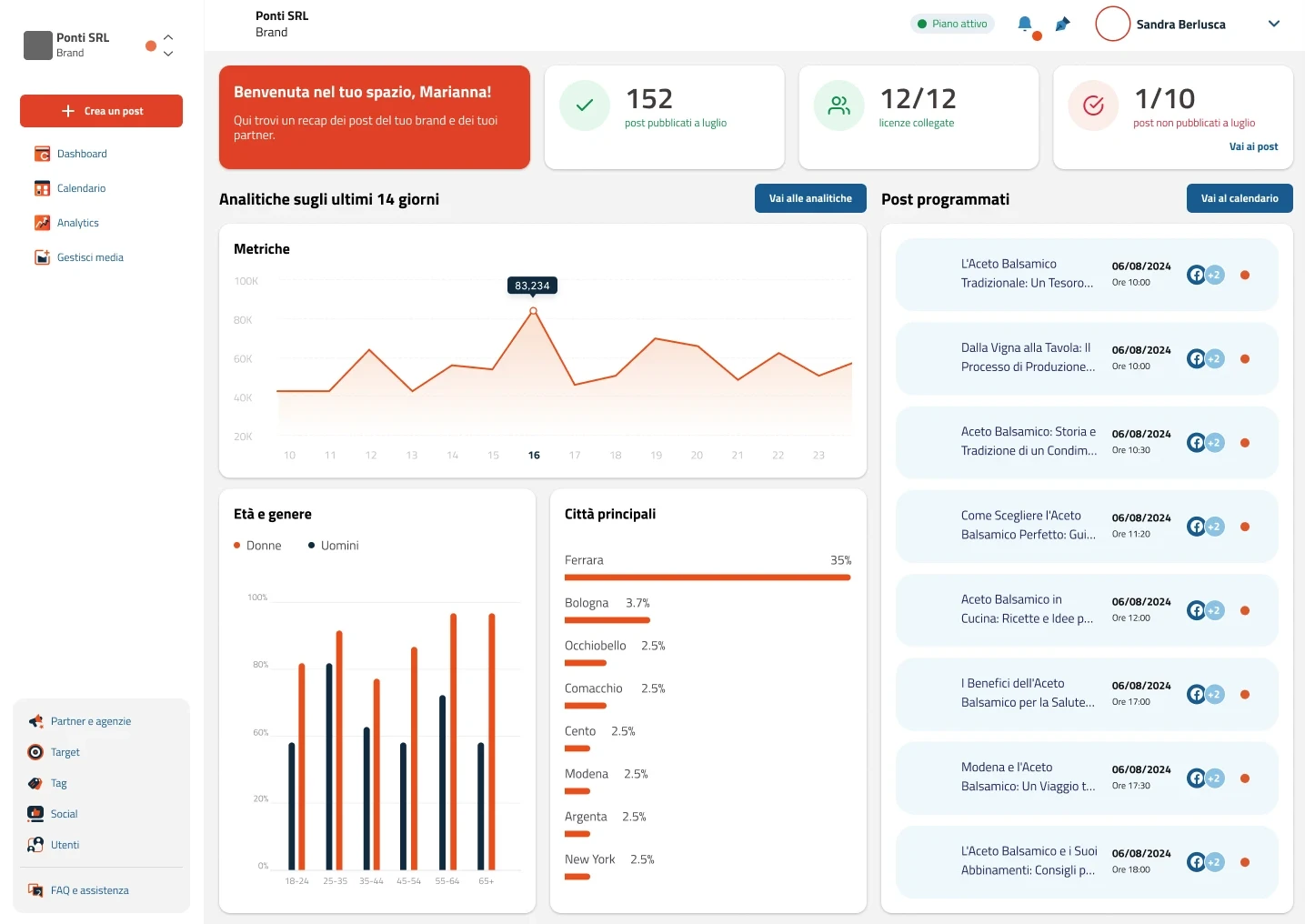The image size is (1305, 924).
Task: Click the Tag icon
Action: [x=35, y=783]
